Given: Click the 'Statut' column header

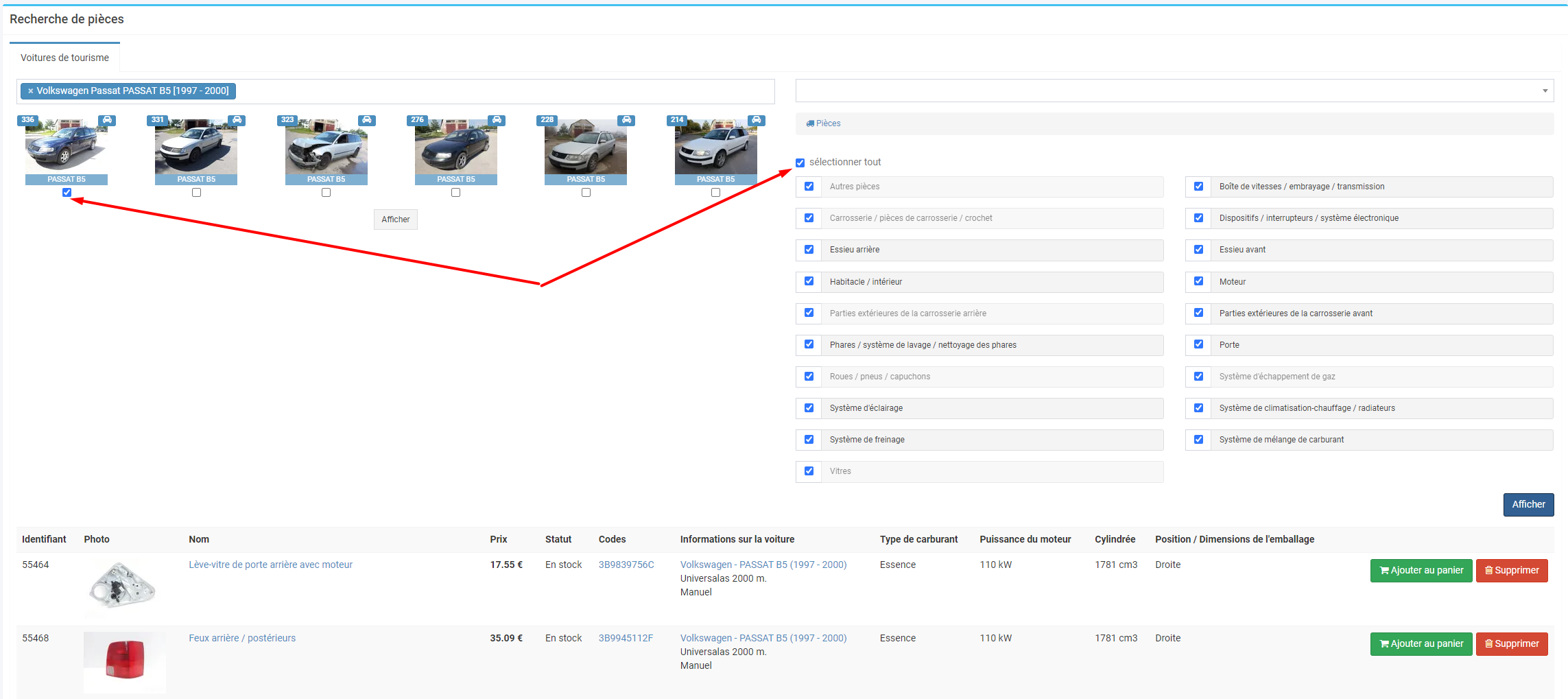Looking at the screenshot, I should [x=558, y=540].
